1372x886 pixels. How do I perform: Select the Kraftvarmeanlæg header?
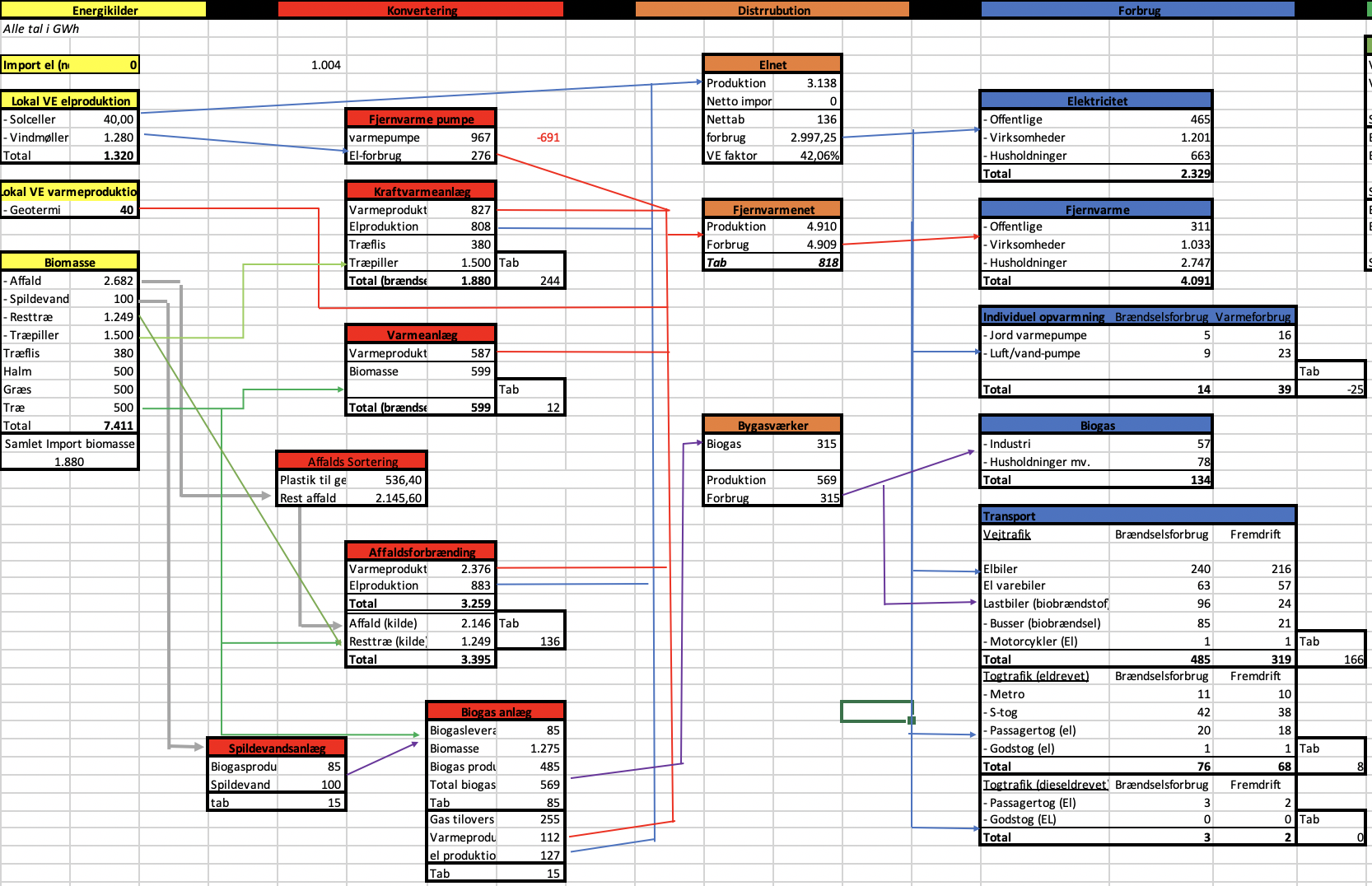pyautogui.click(x=421, y=191)
